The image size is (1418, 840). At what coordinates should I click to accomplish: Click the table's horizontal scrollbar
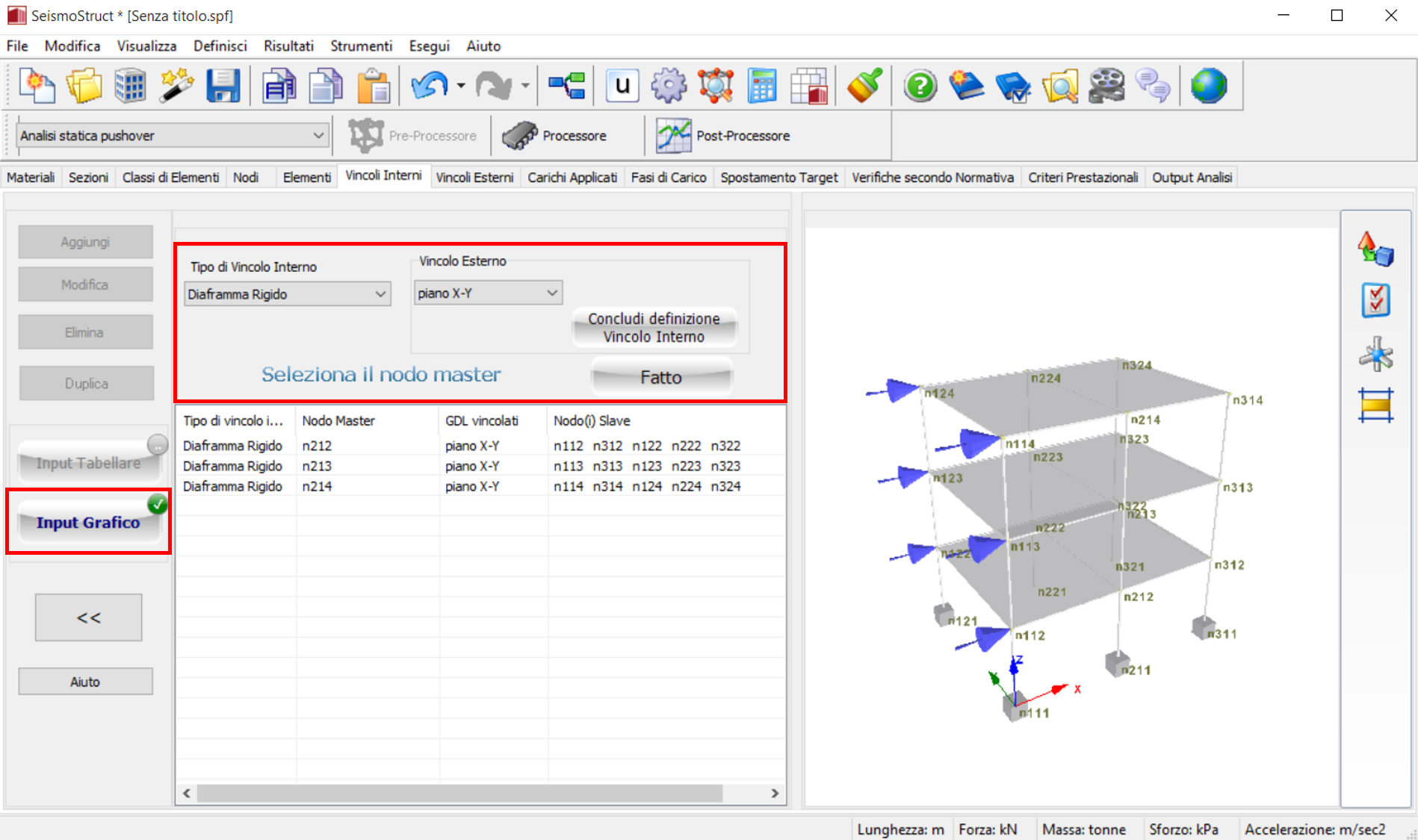(459, 793)
